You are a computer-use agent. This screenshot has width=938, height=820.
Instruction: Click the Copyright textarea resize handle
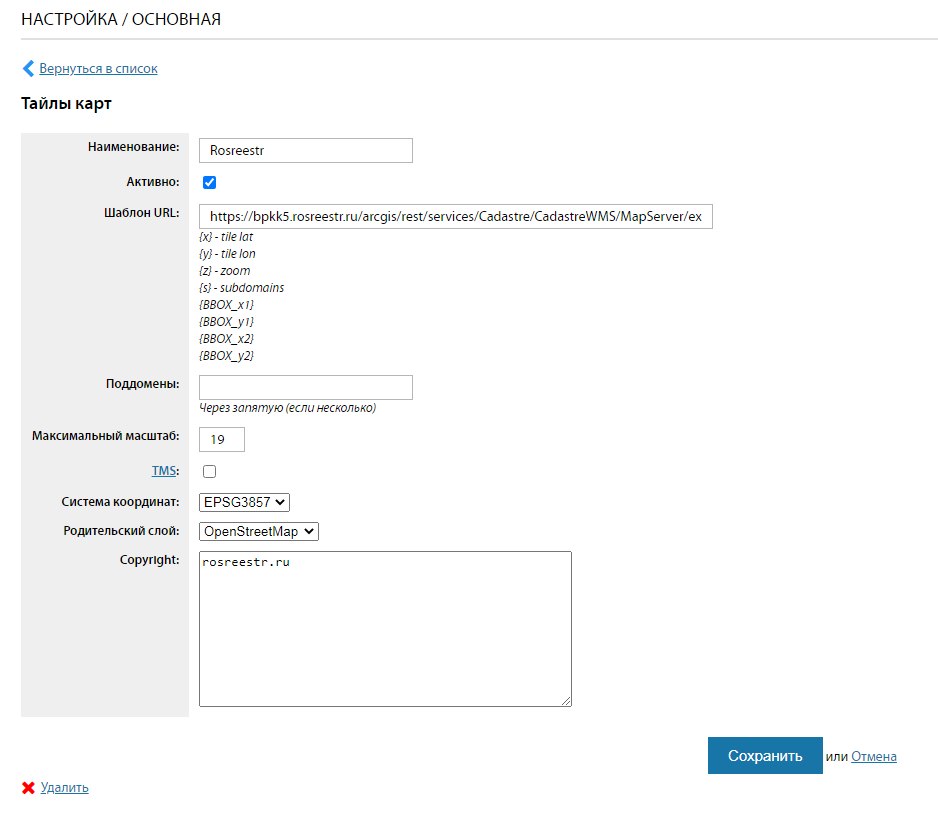pyautogui.click(x=566, y=701)
